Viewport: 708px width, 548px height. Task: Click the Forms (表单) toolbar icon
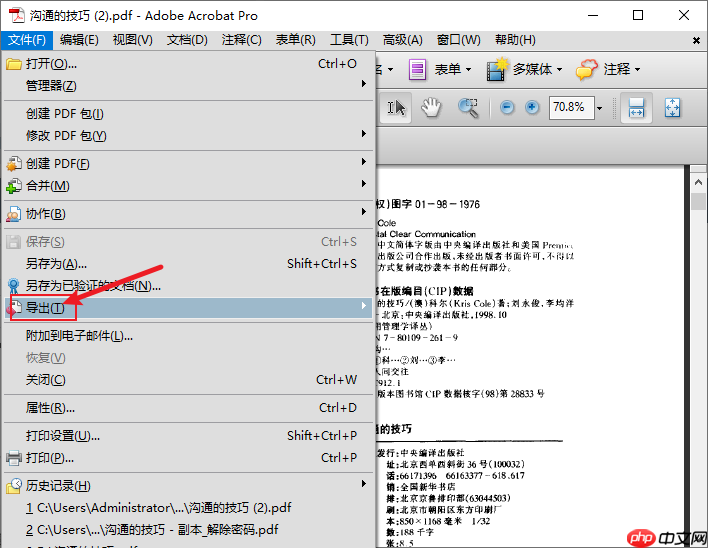(417, 70)
